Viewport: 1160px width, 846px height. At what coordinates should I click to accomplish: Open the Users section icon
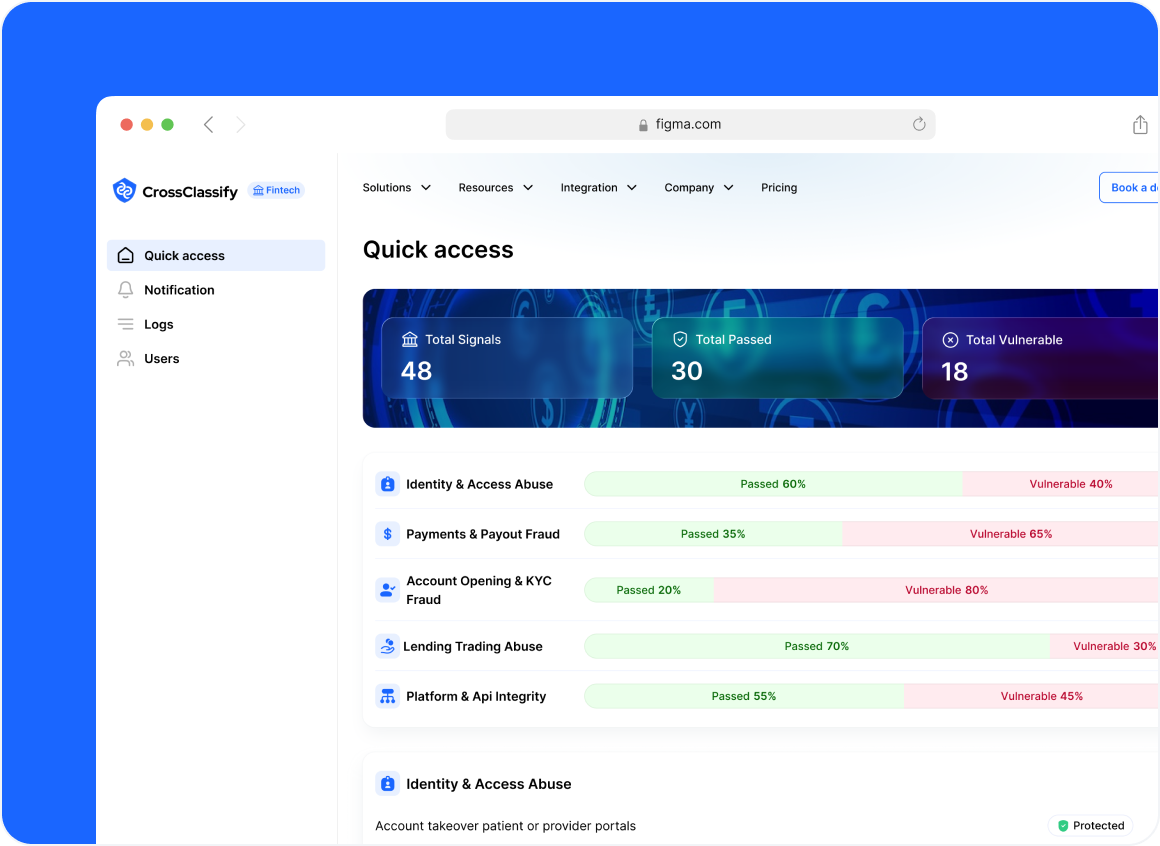(126, 358)
